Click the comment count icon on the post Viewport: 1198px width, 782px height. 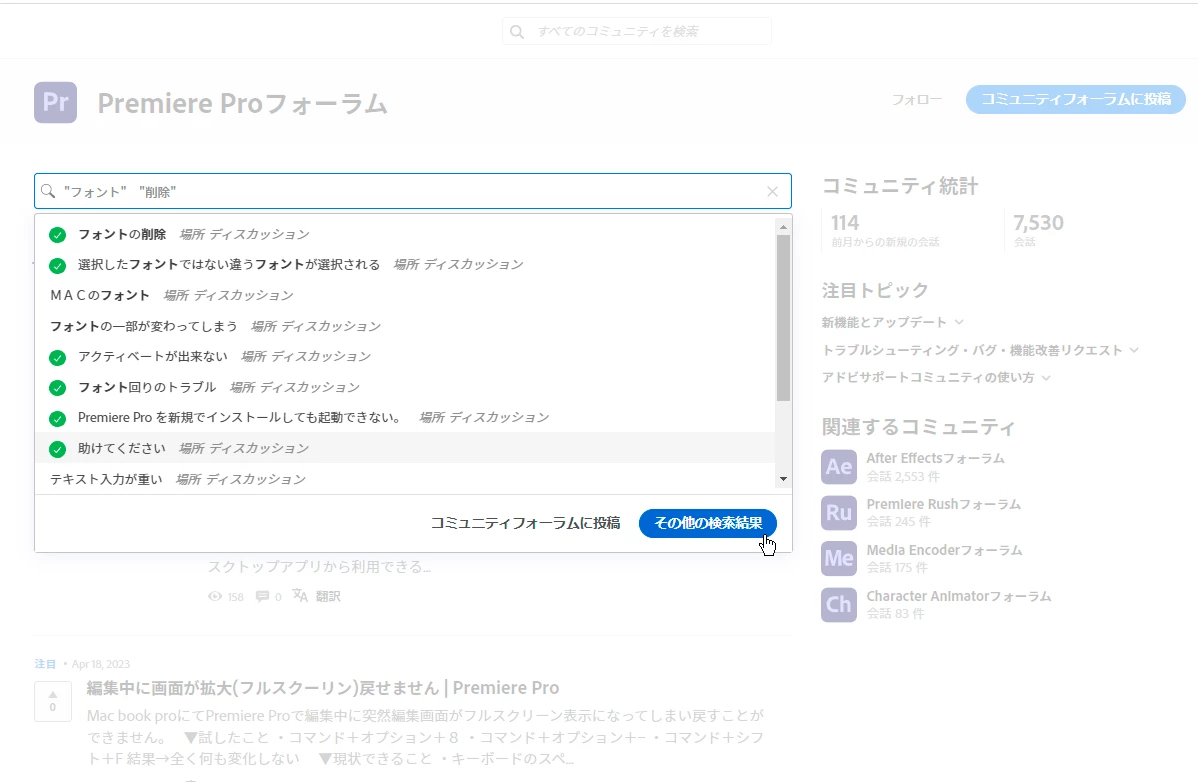[x=262, y=596]
